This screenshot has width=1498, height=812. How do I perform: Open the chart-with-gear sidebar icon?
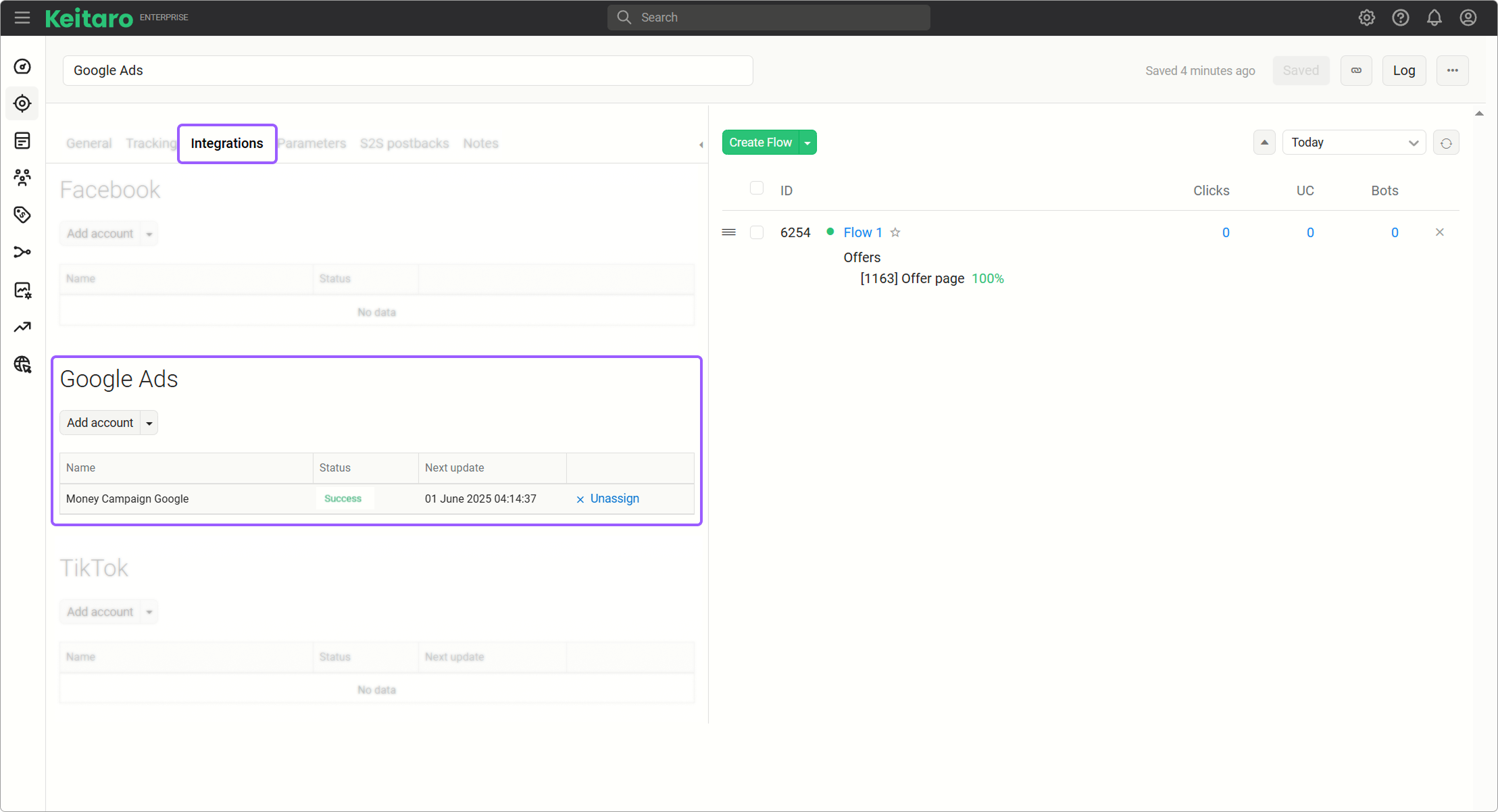point(22,290)
